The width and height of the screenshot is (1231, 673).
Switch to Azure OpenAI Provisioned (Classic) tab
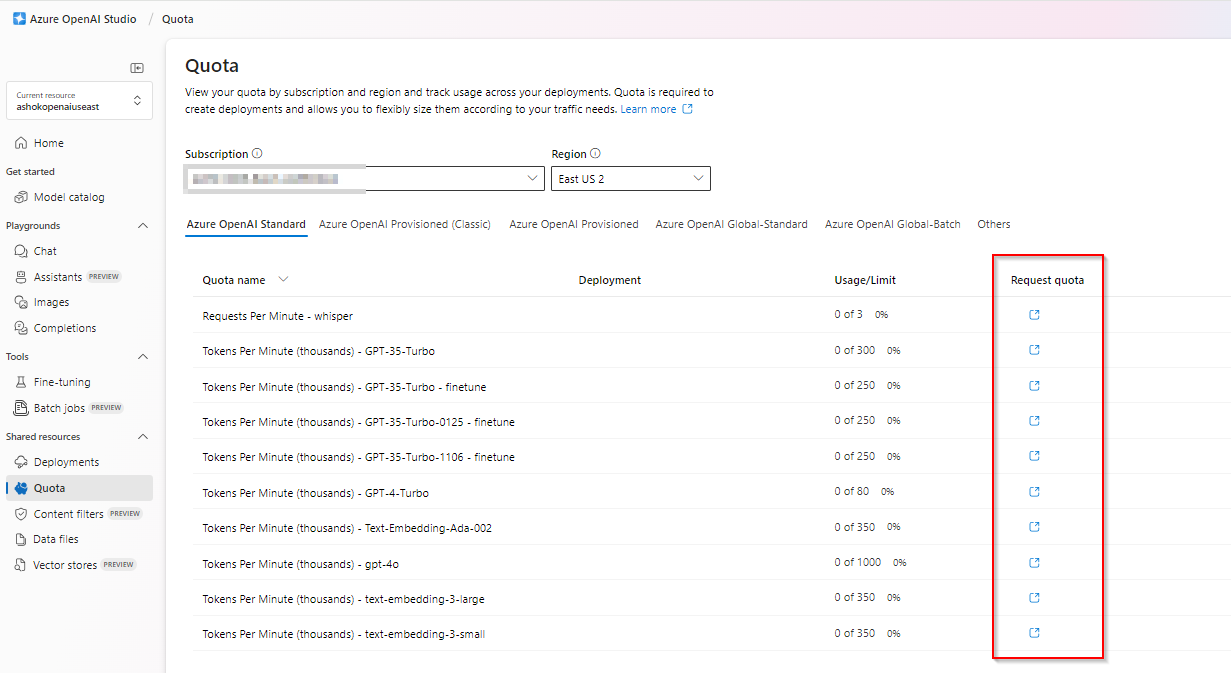click(405, 224)
